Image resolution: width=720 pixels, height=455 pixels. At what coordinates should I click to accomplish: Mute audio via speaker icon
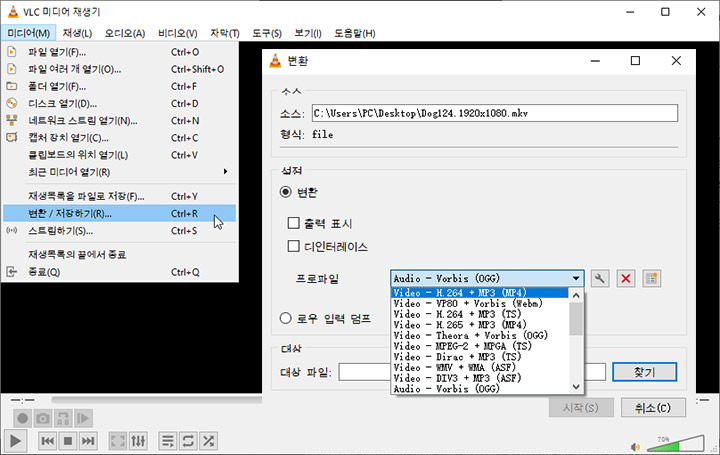point(636,447)
